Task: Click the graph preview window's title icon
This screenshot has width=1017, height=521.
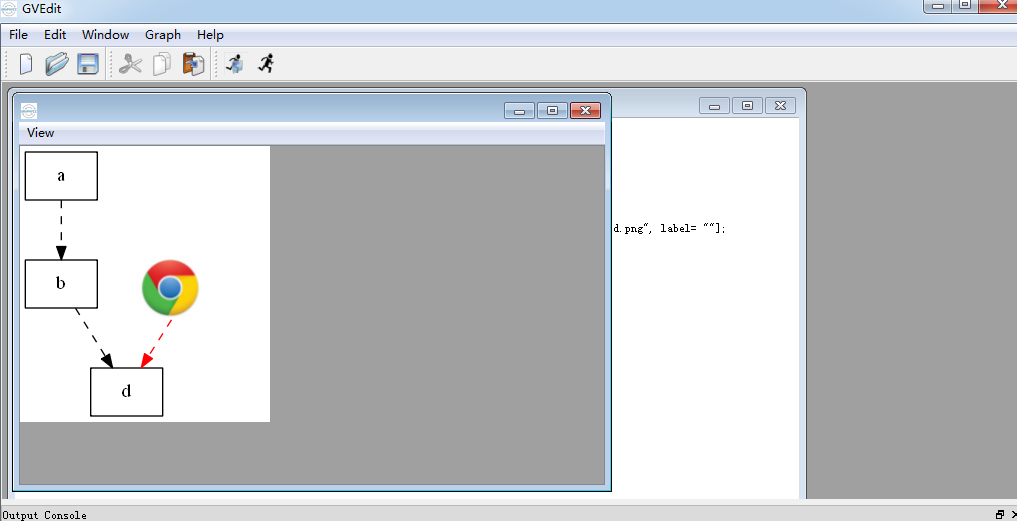Action: pos(29,111)
